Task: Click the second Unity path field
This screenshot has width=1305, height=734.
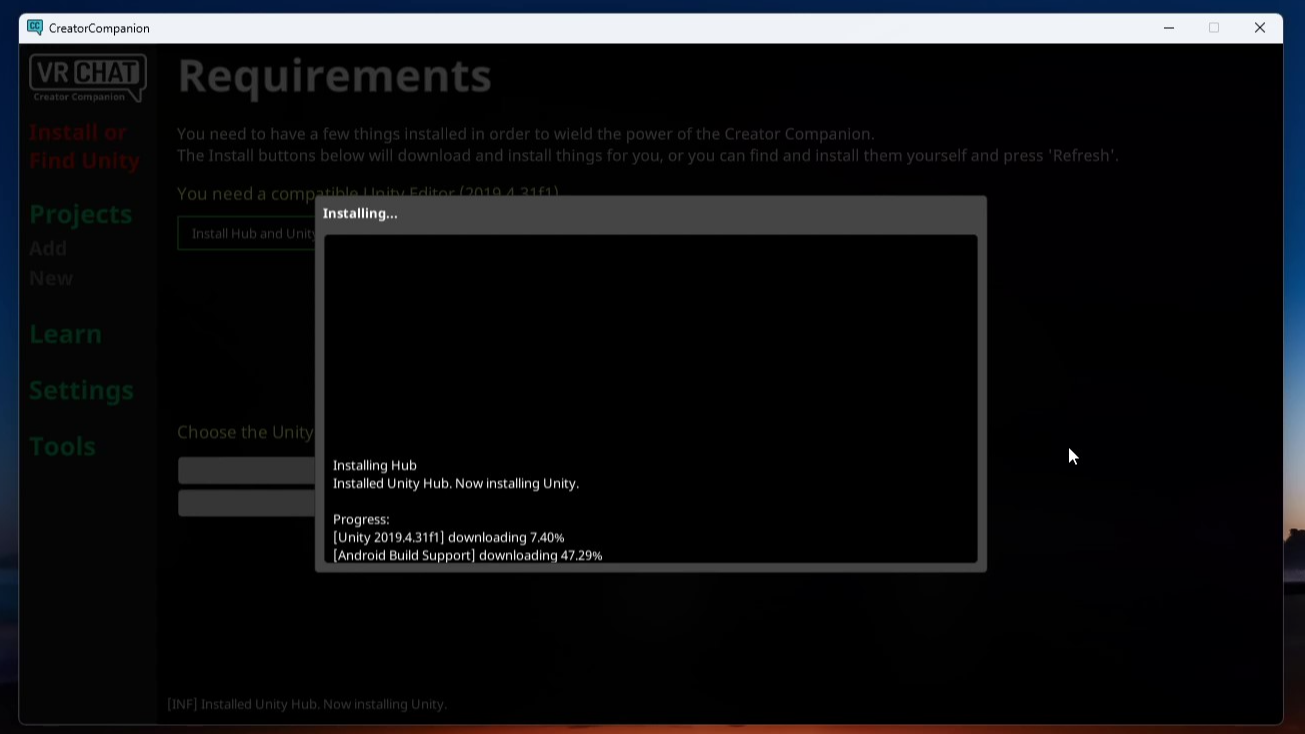Action: (x=247, y=503)
